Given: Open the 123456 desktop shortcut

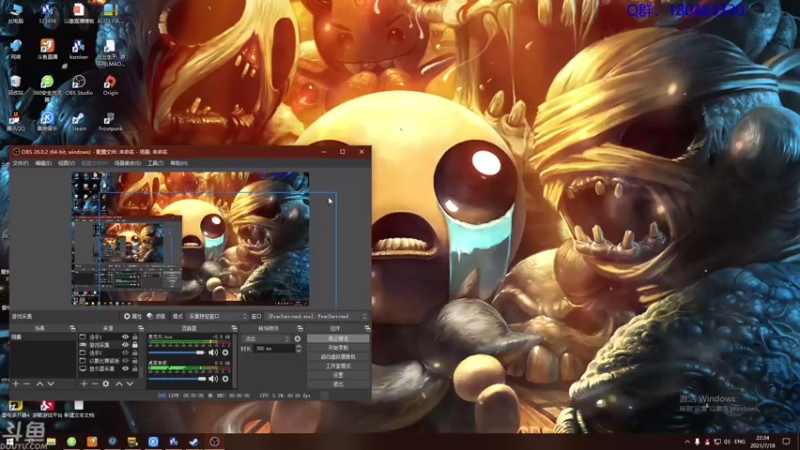Looking at the screenshot, I should click(47, 13).
